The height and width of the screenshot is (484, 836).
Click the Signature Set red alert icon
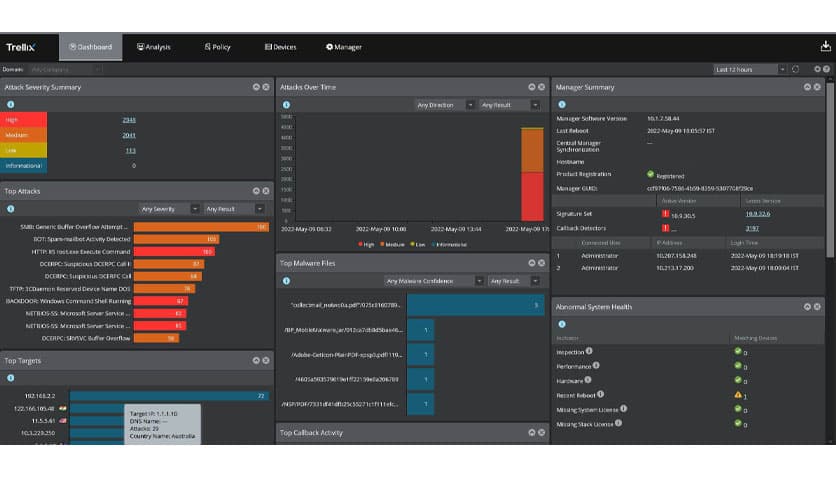pos(665,214)
